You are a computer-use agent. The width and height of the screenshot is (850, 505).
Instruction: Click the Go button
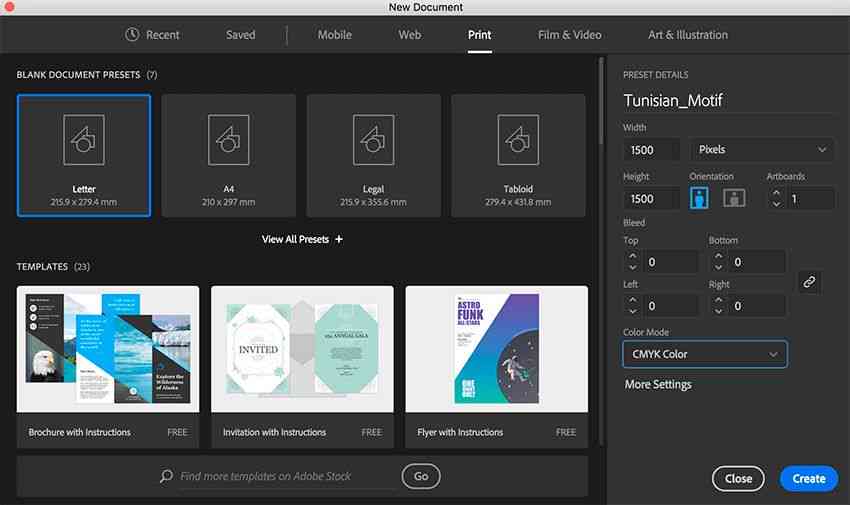pyautogui.click(x=421, y=476)
